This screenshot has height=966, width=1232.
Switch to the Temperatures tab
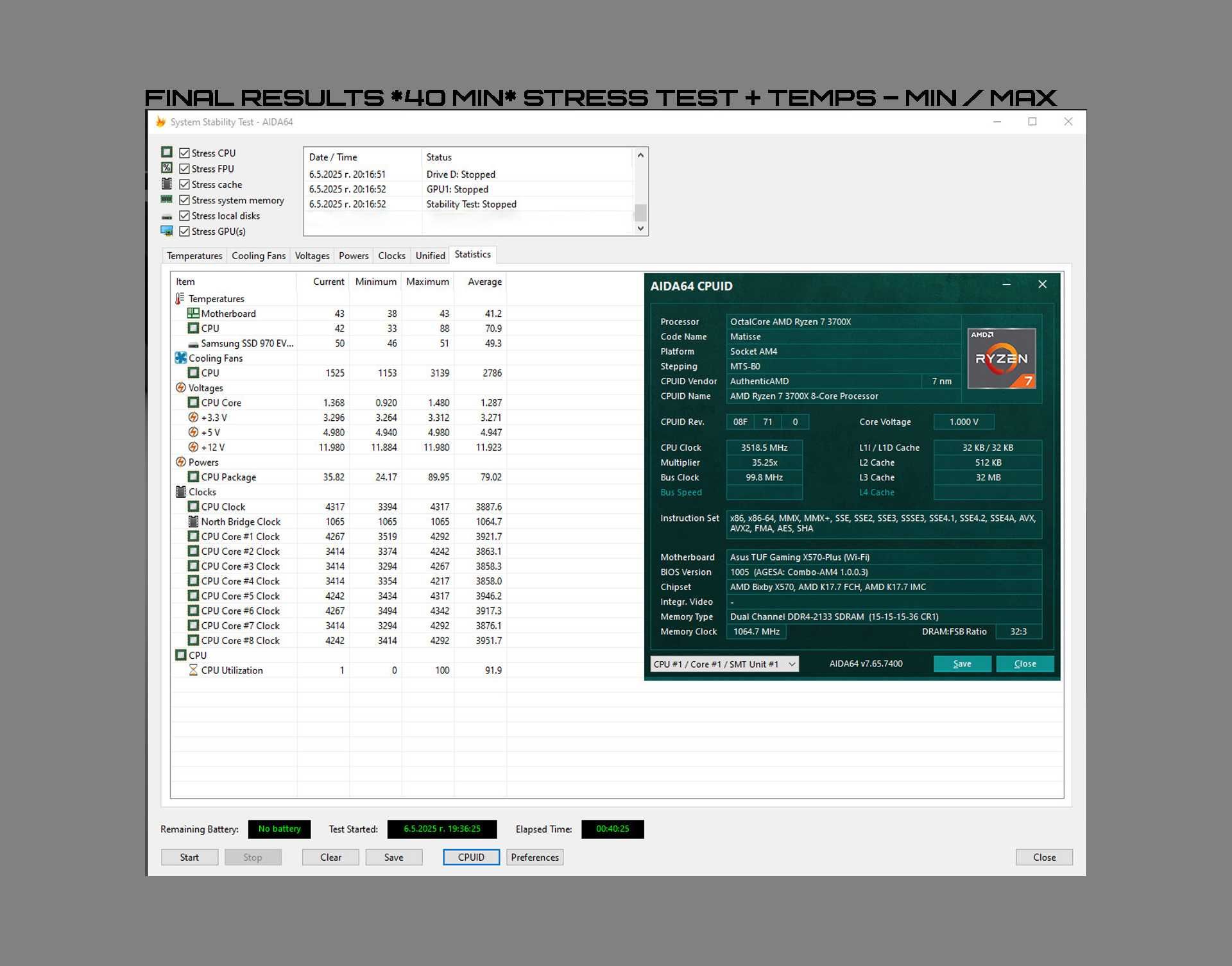tap(194, 256)
